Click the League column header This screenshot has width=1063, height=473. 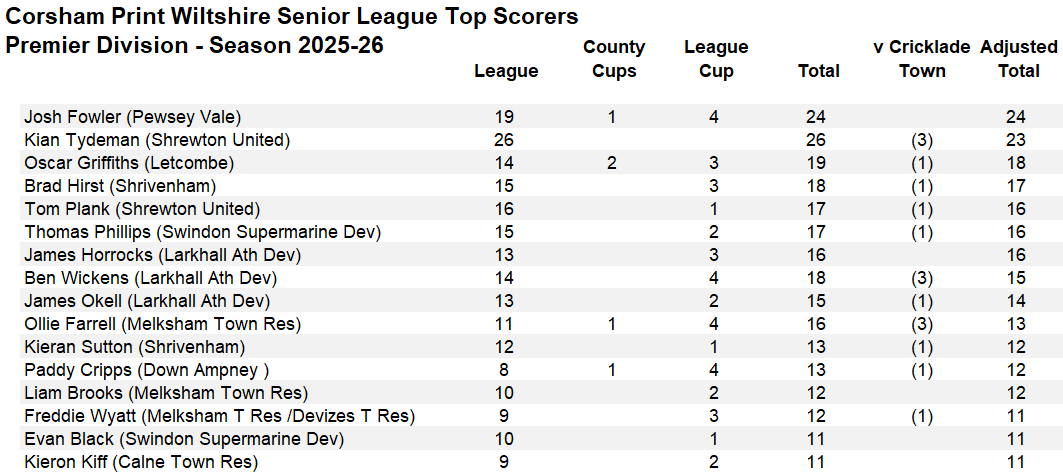pyautogui.click(x=506, y=71)
